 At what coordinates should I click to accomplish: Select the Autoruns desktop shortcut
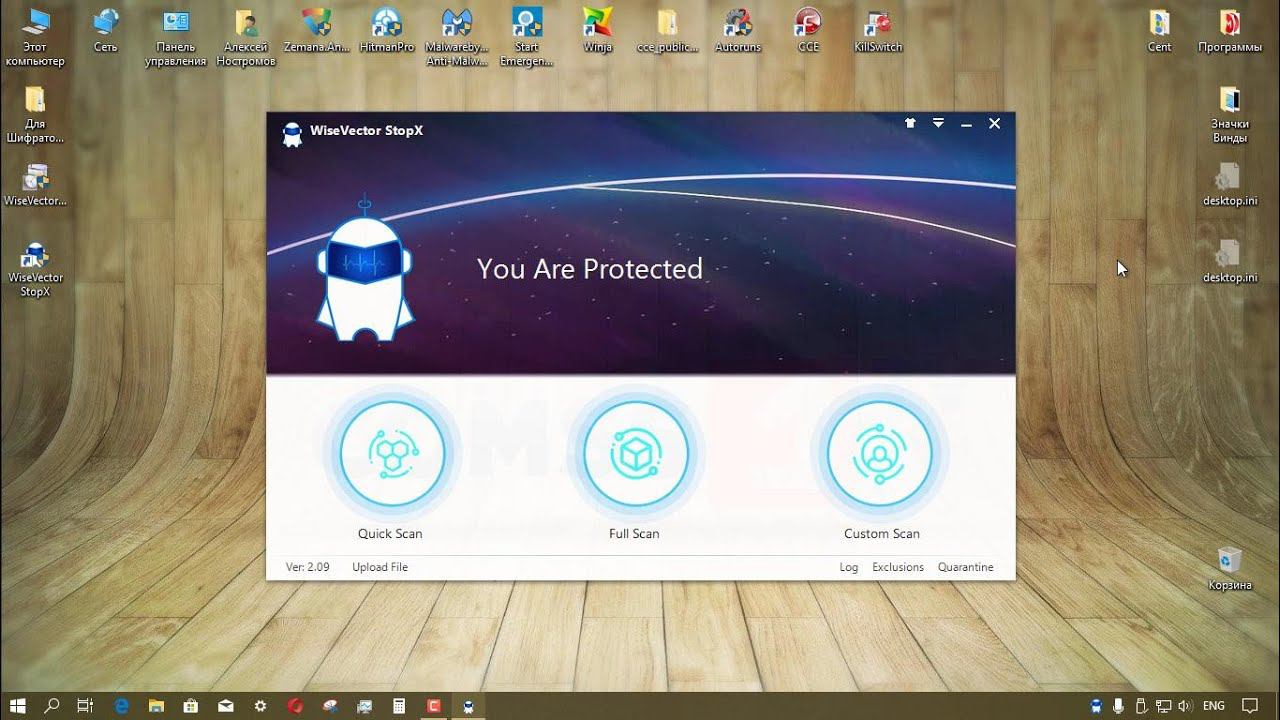click(x=738, y=30)
